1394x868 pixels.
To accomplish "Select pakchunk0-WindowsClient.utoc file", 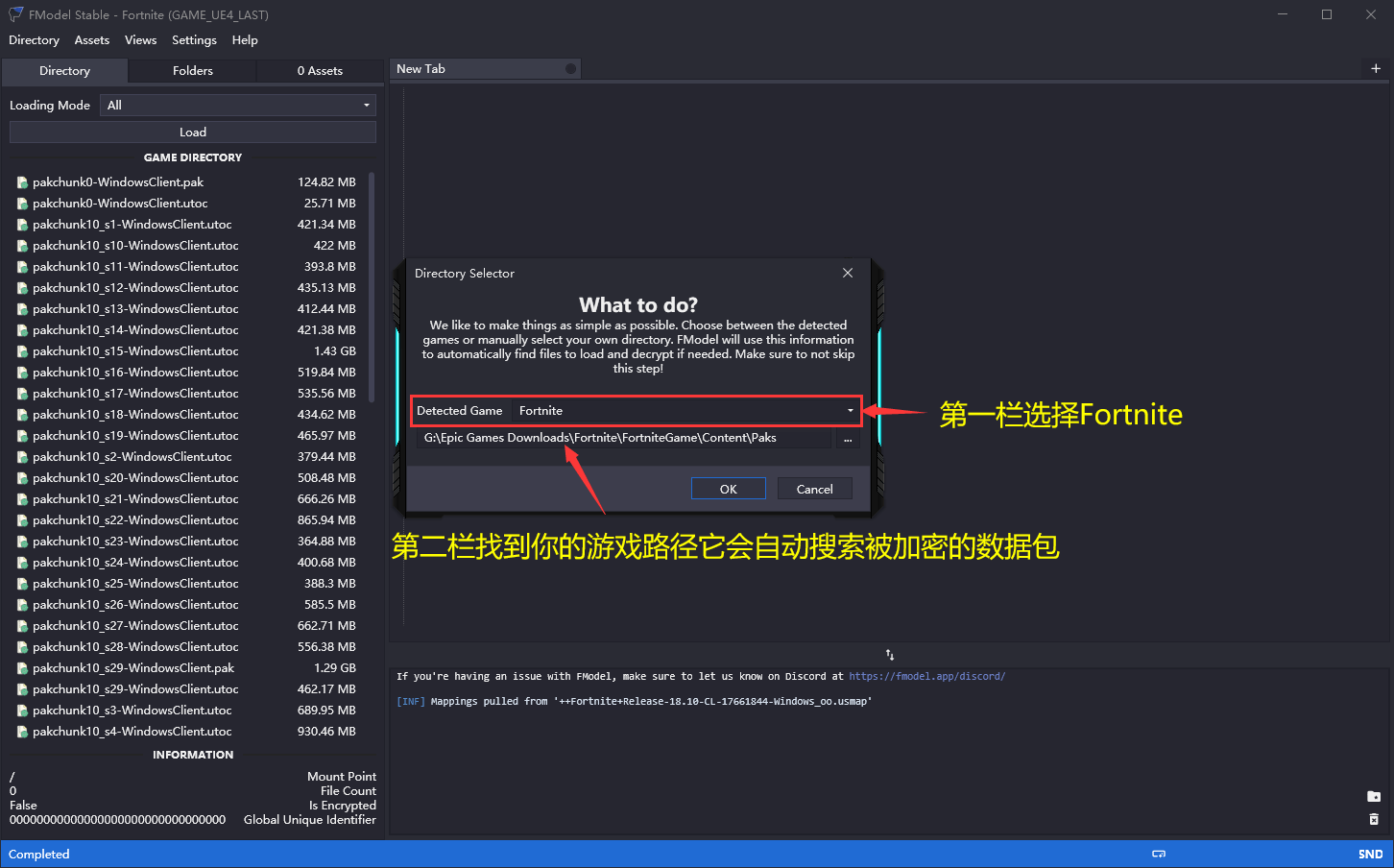I will (187, 204).
